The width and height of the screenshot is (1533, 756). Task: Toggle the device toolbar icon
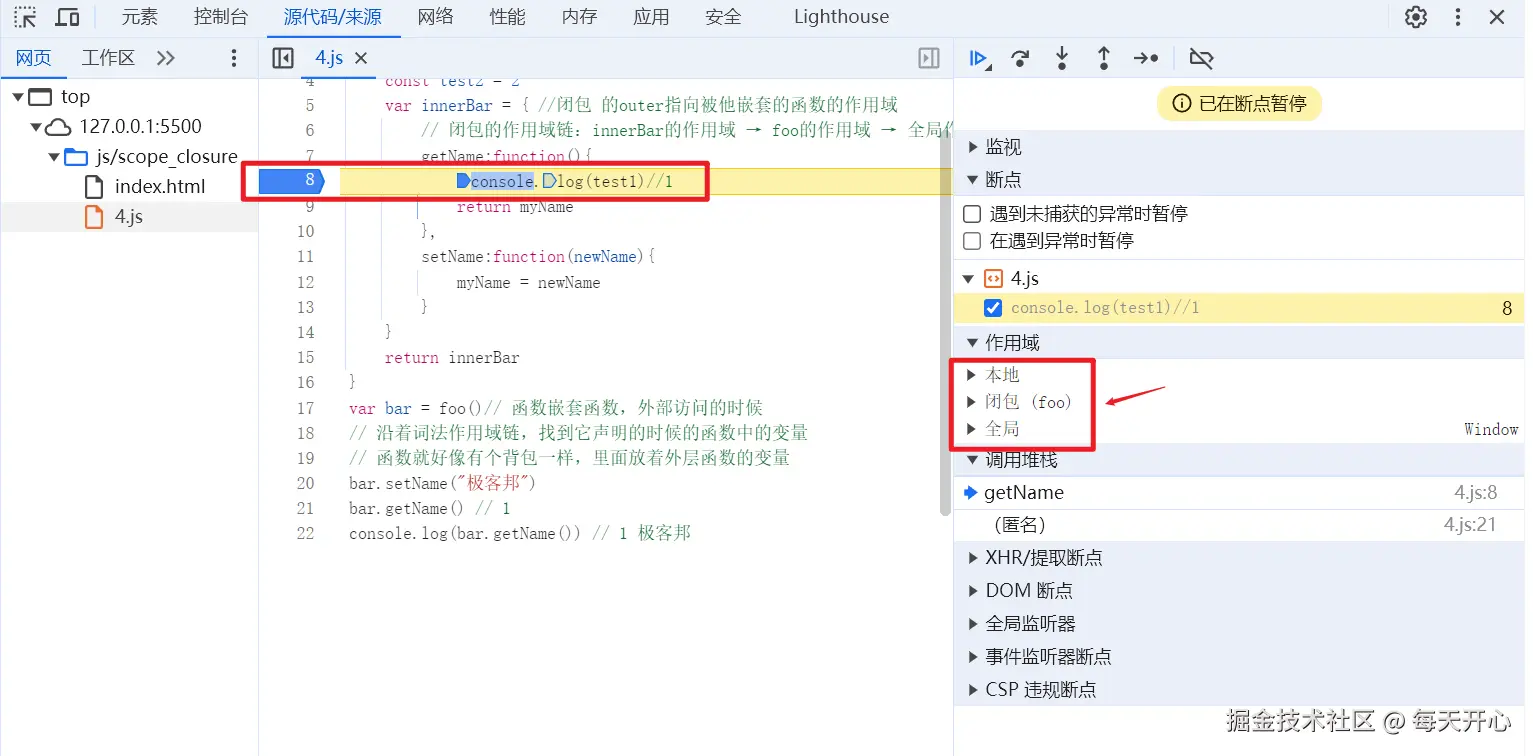(67, 17)
